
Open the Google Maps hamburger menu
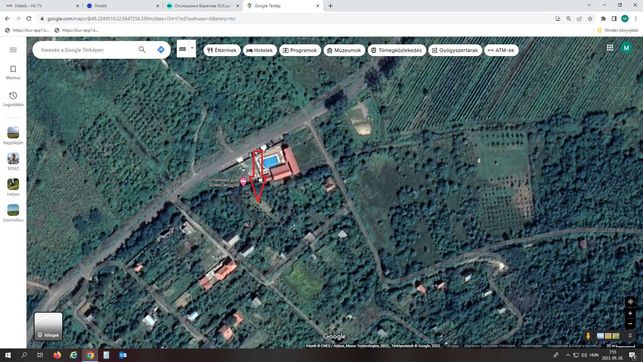click(13, 50)
